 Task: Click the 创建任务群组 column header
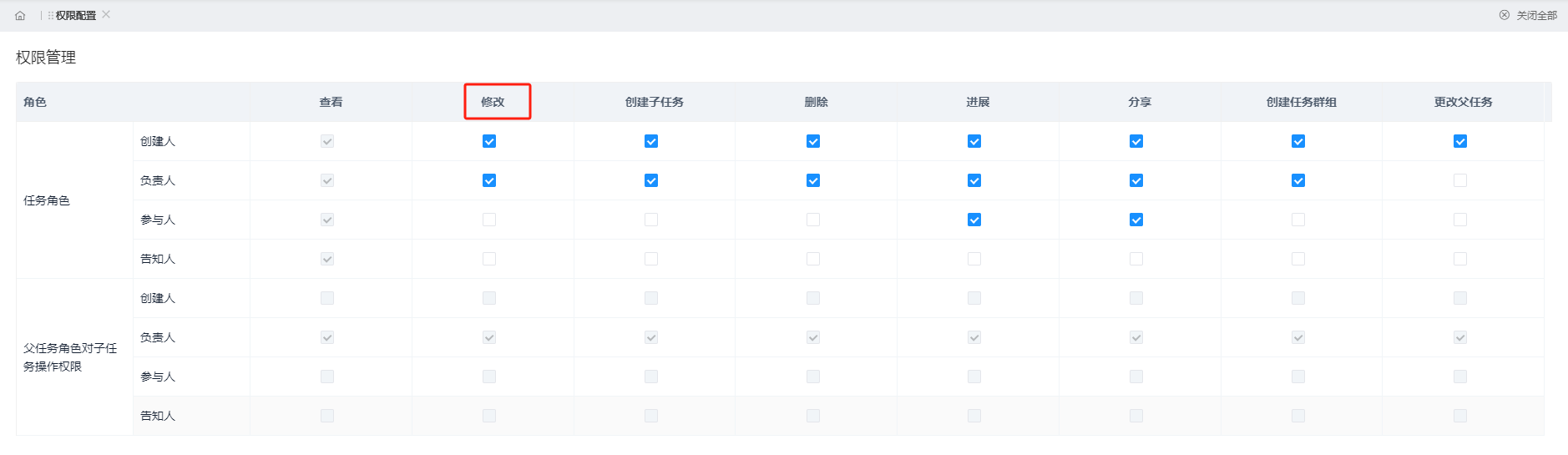click(x=1302, y=102)
